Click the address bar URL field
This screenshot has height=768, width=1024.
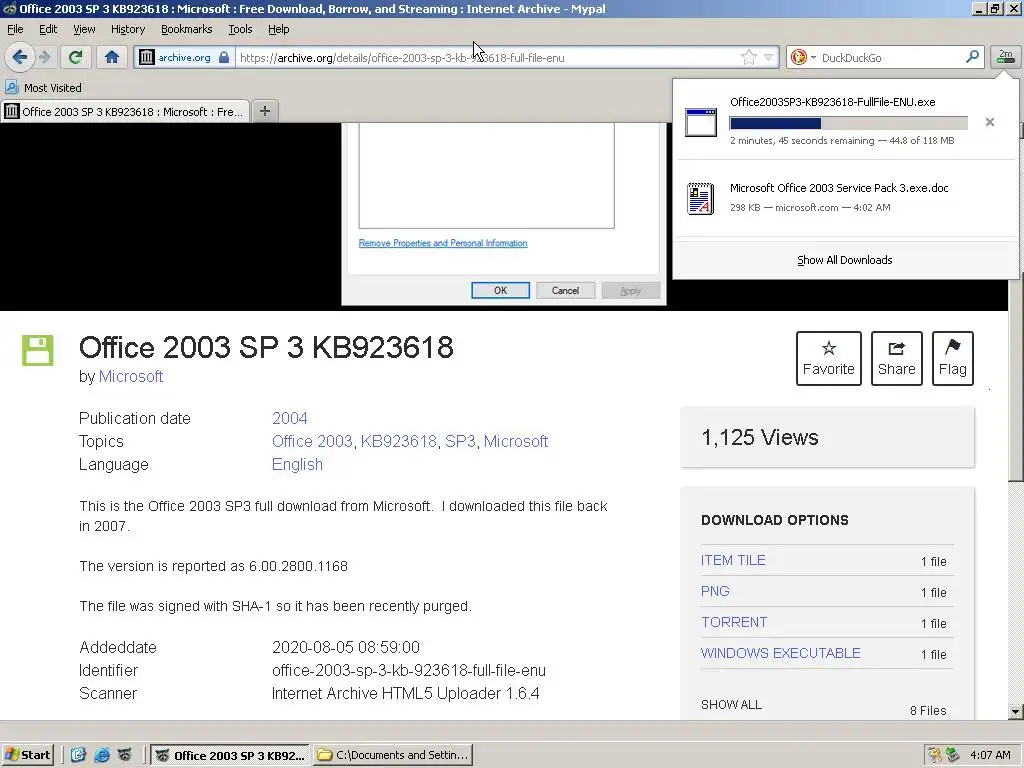pos(487,57)
